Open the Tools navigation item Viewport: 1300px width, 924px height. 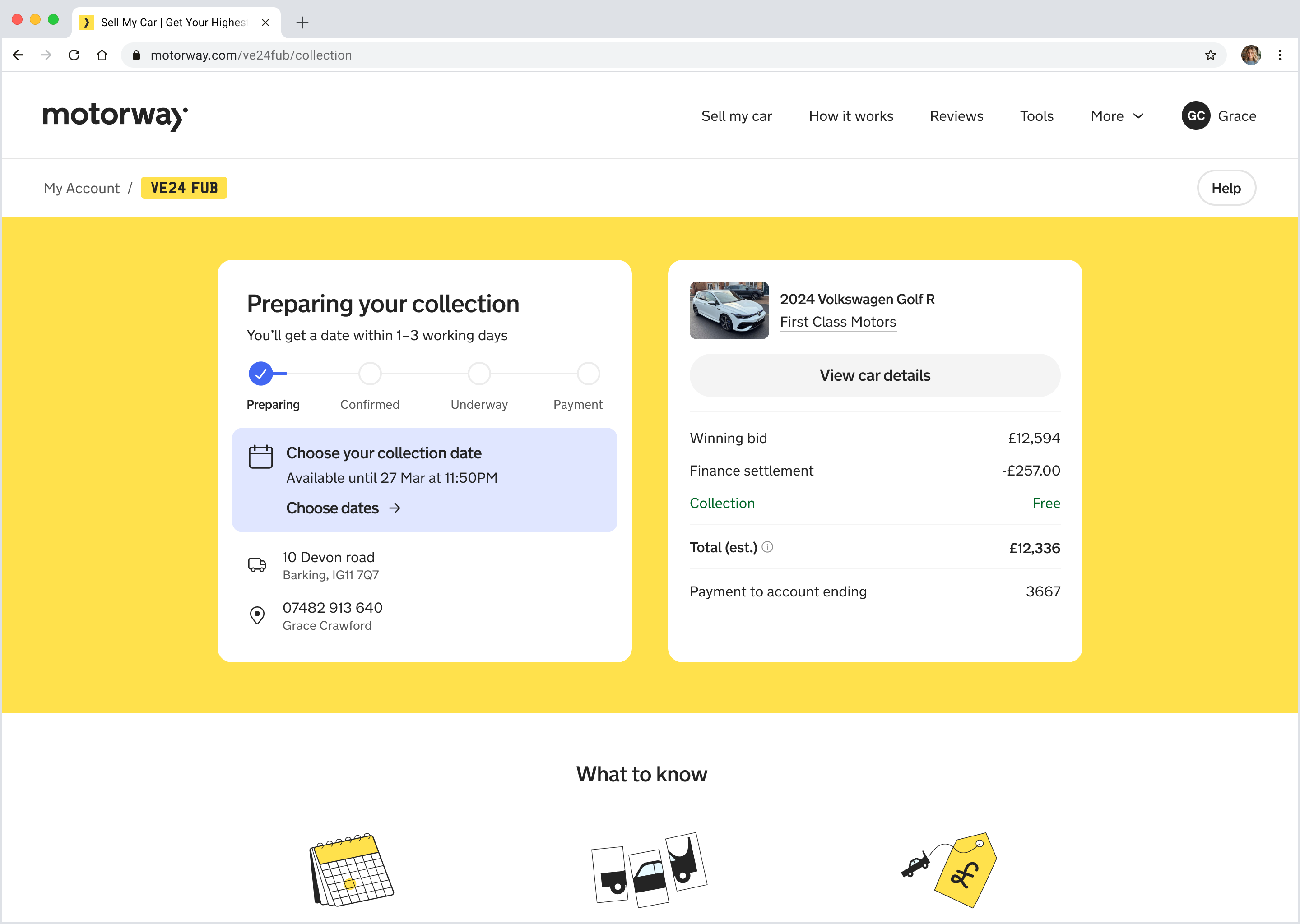coord(1036,116)
